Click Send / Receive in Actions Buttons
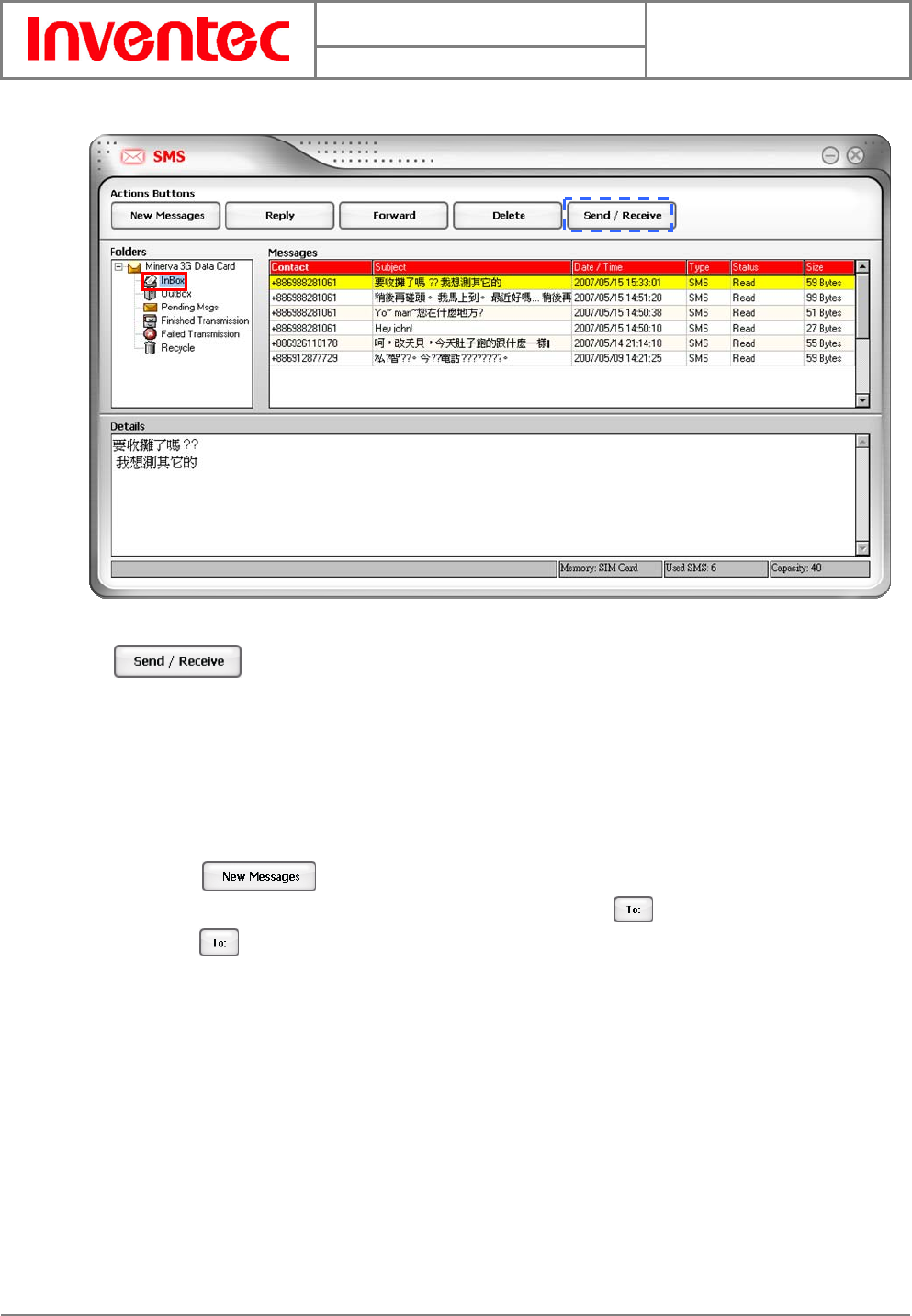The width and height of the screenshot is (912, 1316). tap(621, 215)
